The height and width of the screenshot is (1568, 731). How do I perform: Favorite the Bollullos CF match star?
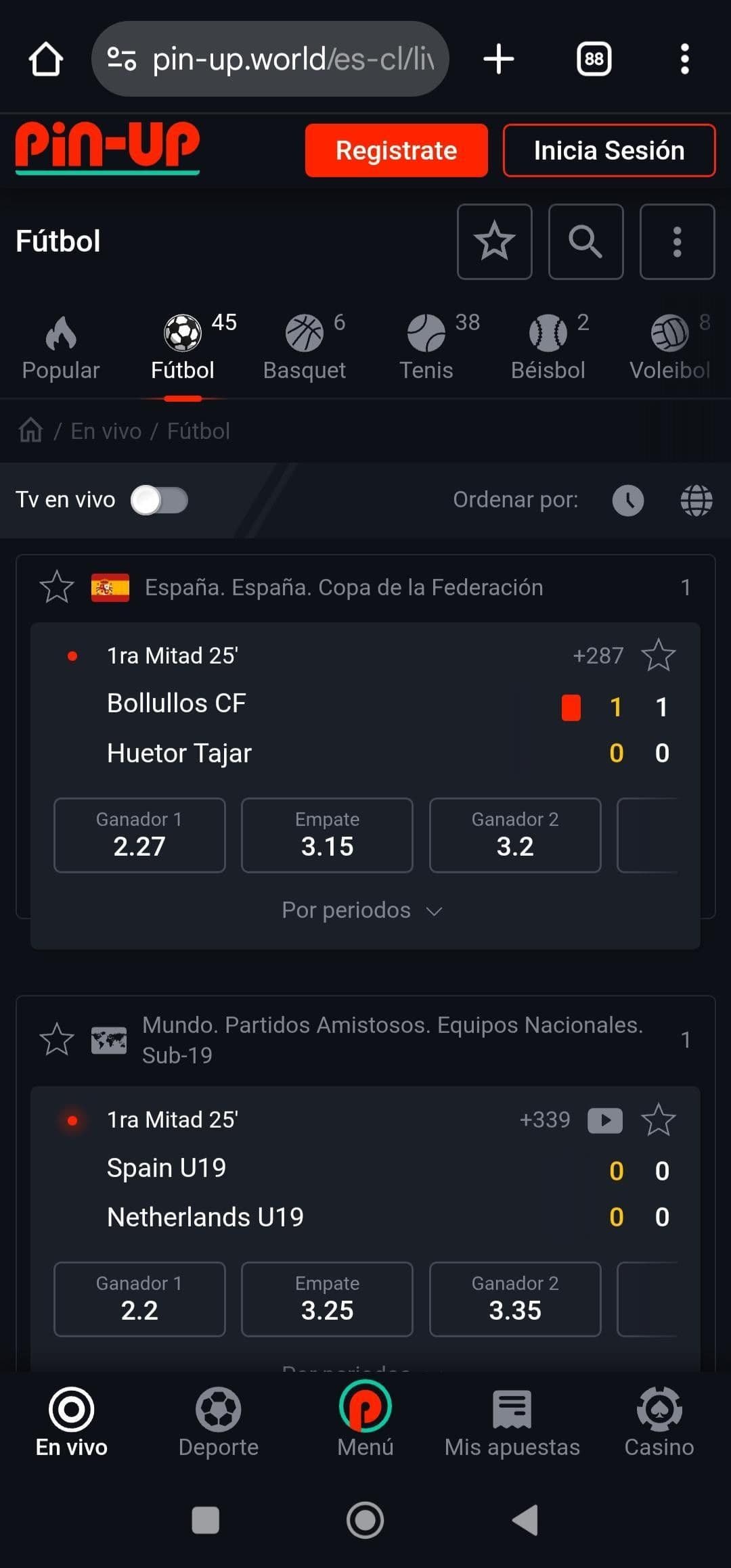658,655
